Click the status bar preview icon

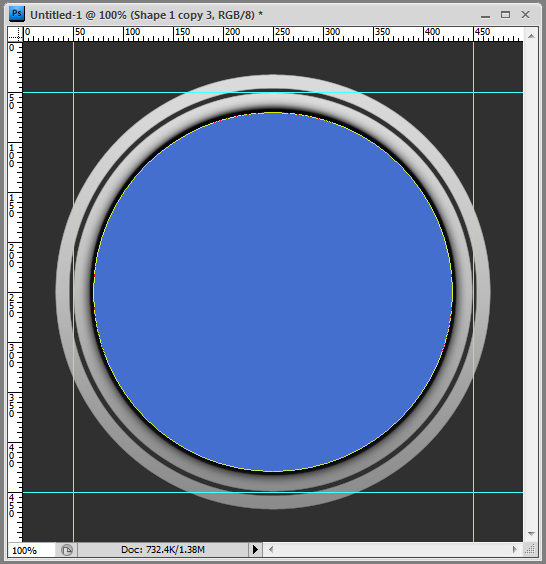(x=67, y=550)
